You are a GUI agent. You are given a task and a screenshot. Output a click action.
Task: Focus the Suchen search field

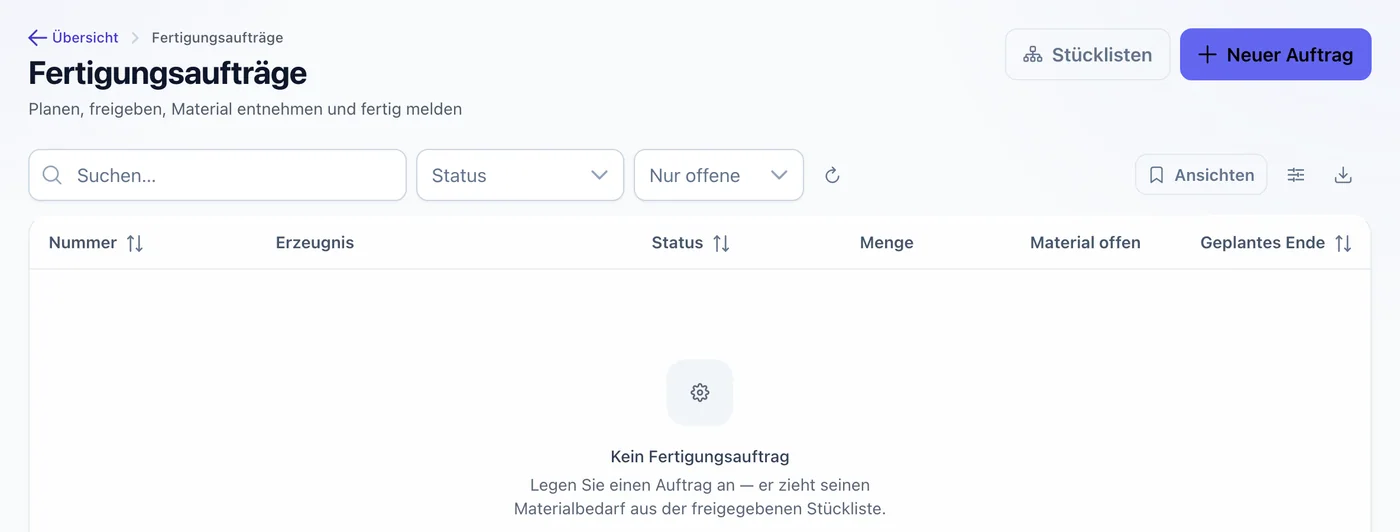217,175
